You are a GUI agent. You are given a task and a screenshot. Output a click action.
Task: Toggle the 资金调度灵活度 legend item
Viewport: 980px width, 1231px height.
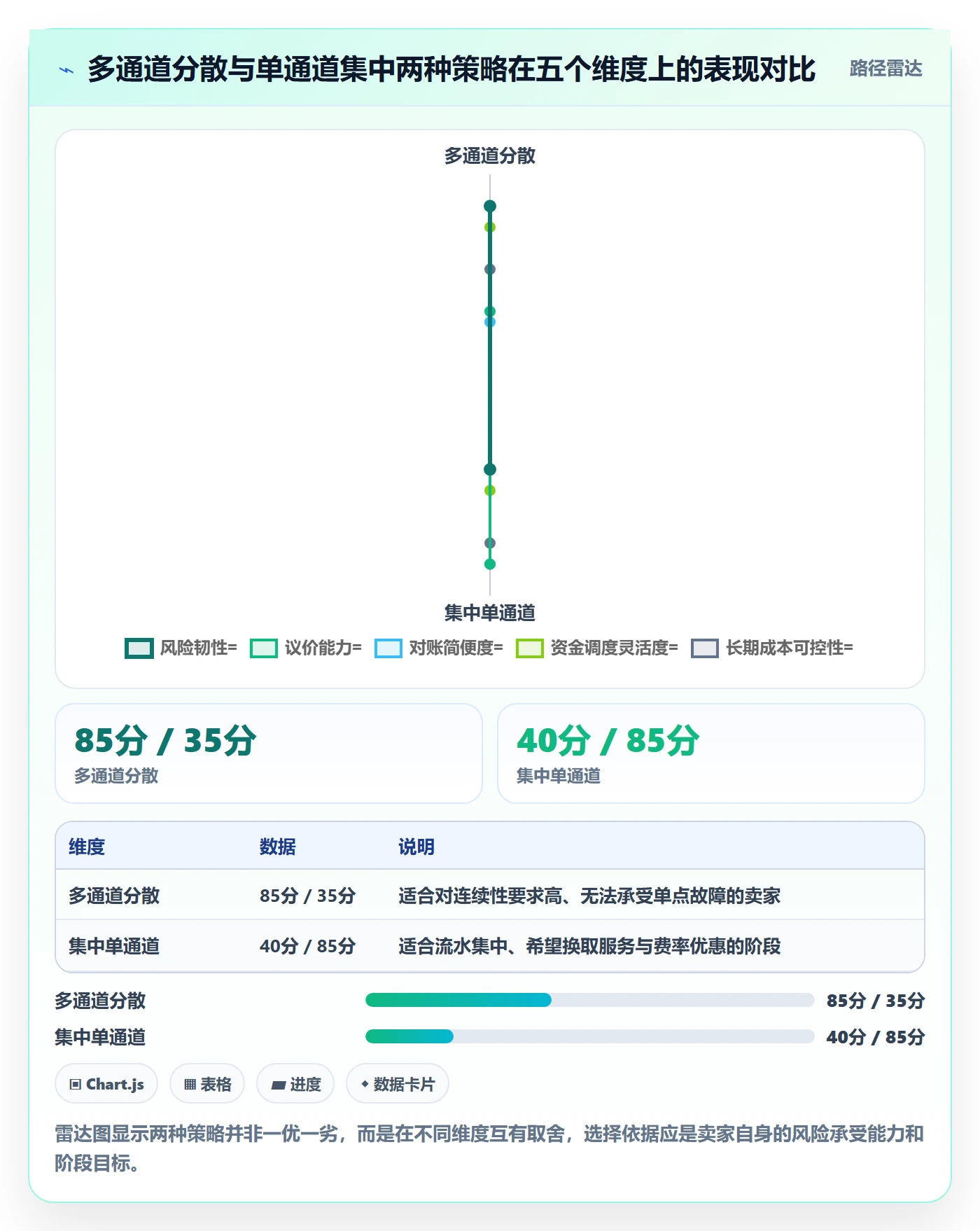[597, 648]
